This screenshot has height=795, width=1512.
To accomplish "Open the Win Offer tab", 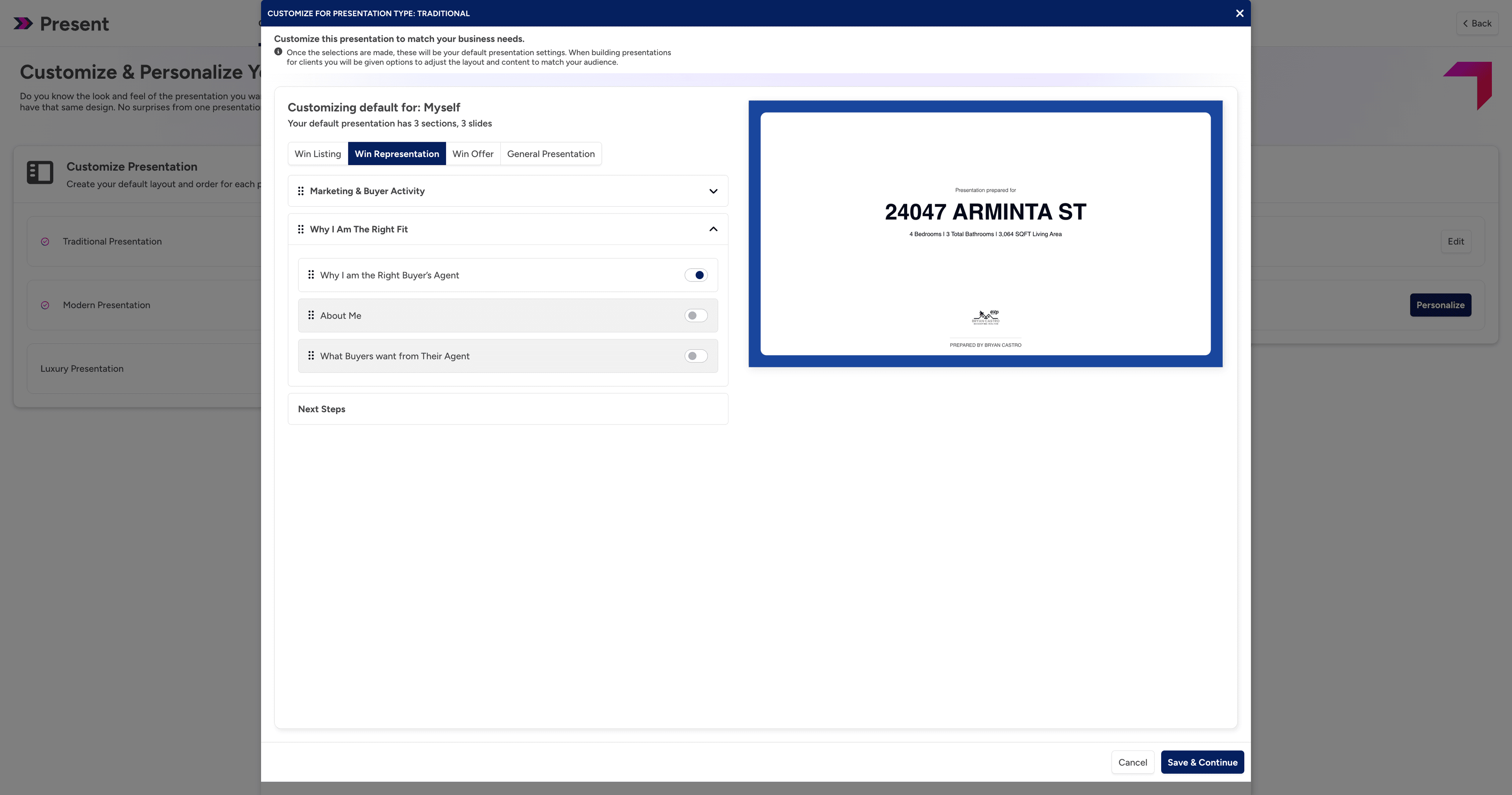I will [x=473, y=154].
